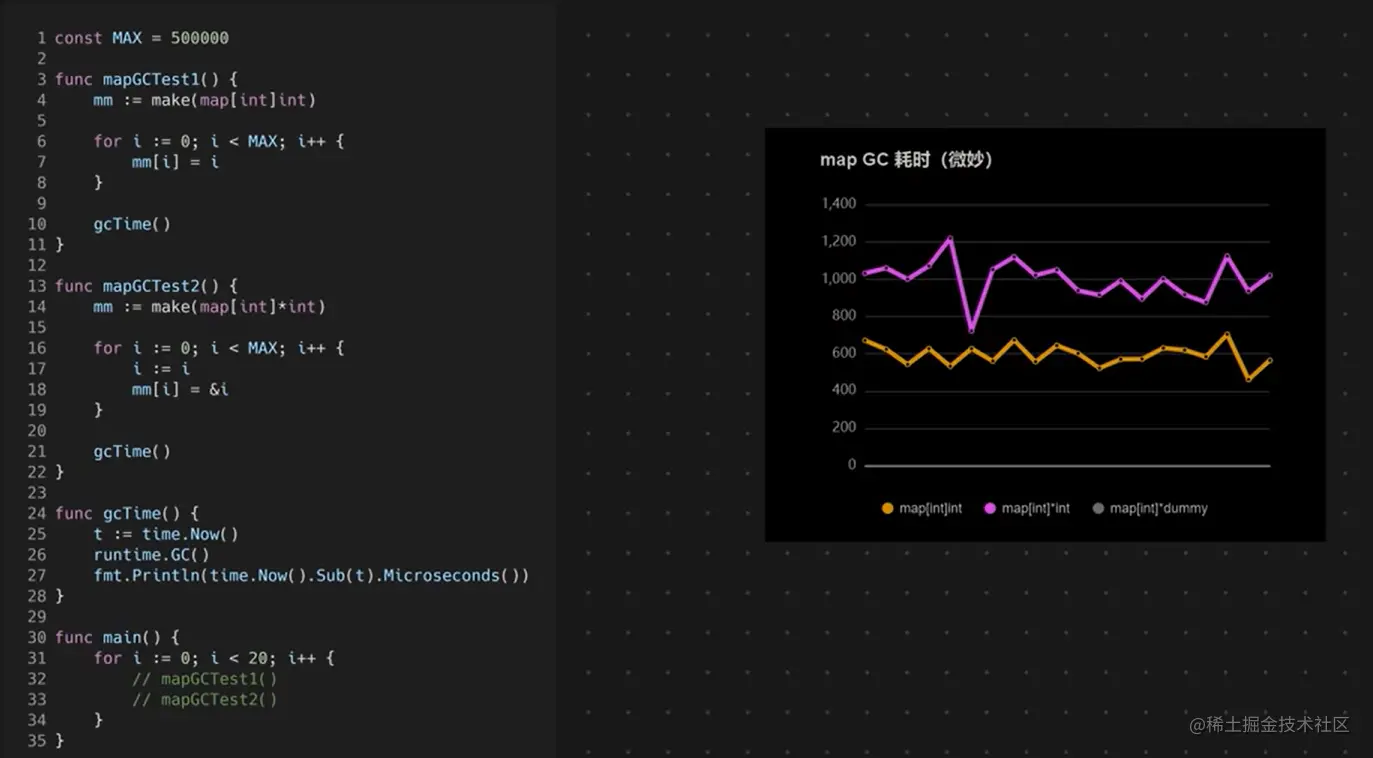Click the line "mm := make(map[int]int)"
This screenshot has height=758, width=1373.
(x=205, y=100)
